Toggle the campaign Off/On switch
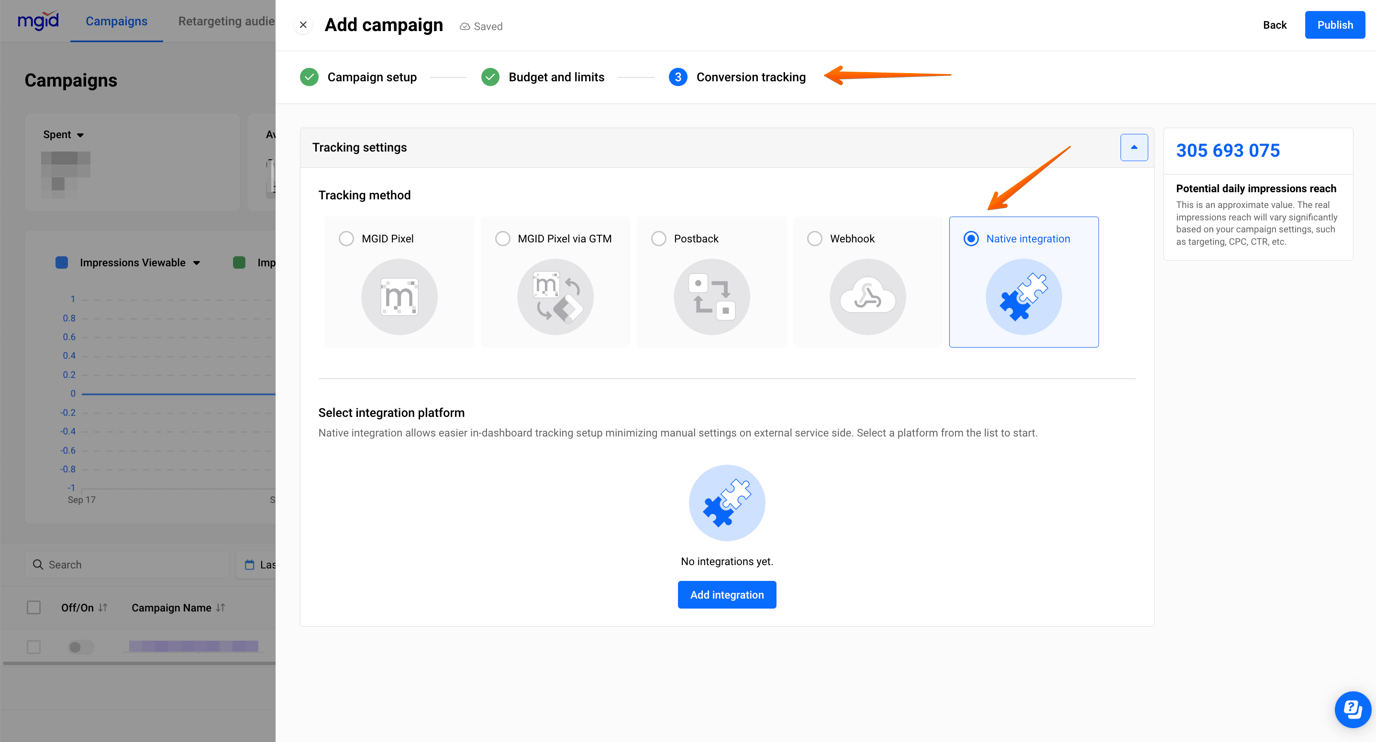 79,647
